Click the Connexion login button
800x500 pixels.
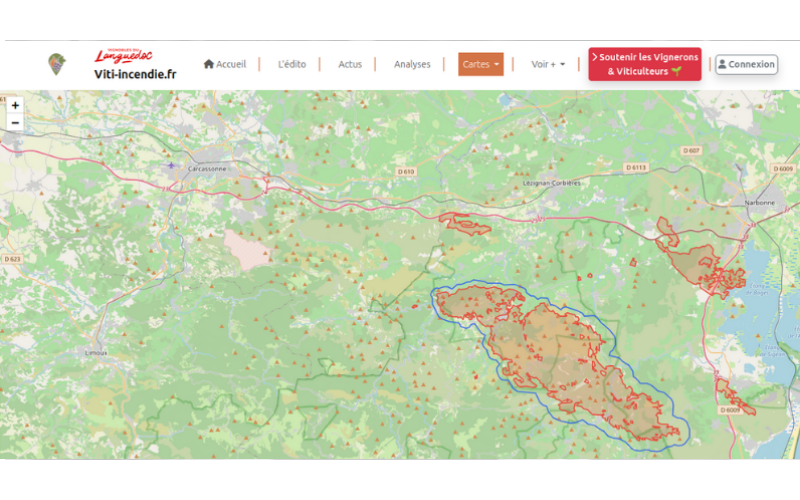(746, 64)
